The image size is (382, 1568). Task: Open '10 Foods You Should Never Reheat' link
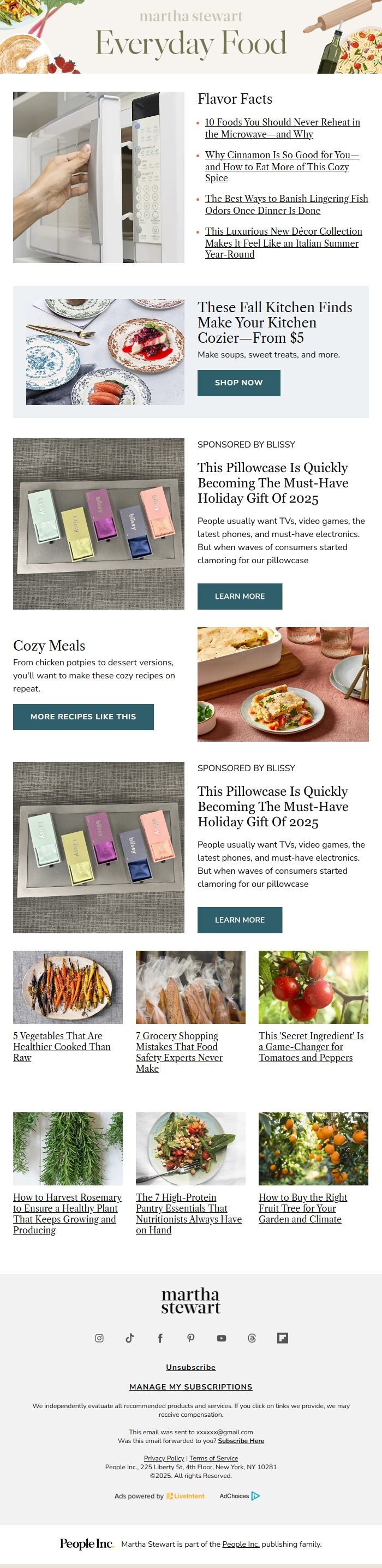(282, 128)
